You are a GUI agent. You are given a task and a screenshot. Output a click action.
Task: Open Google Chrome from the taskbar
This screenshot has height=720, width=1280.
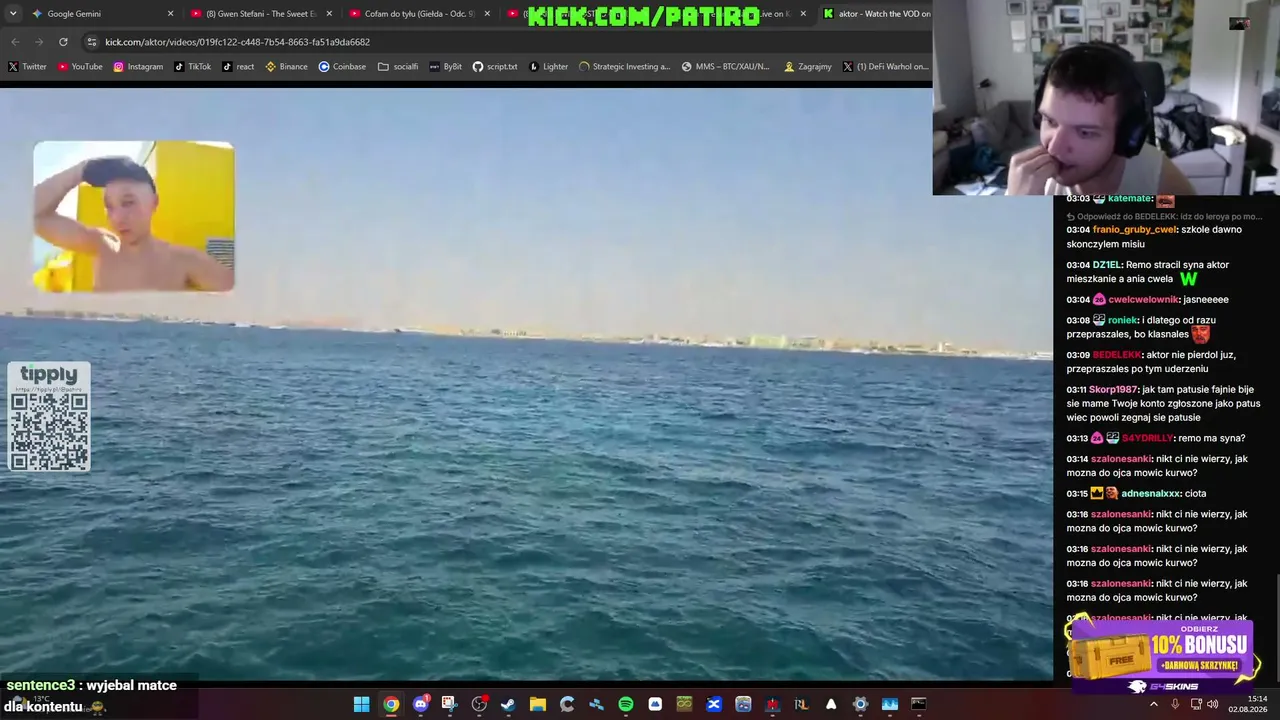[391, 704]
